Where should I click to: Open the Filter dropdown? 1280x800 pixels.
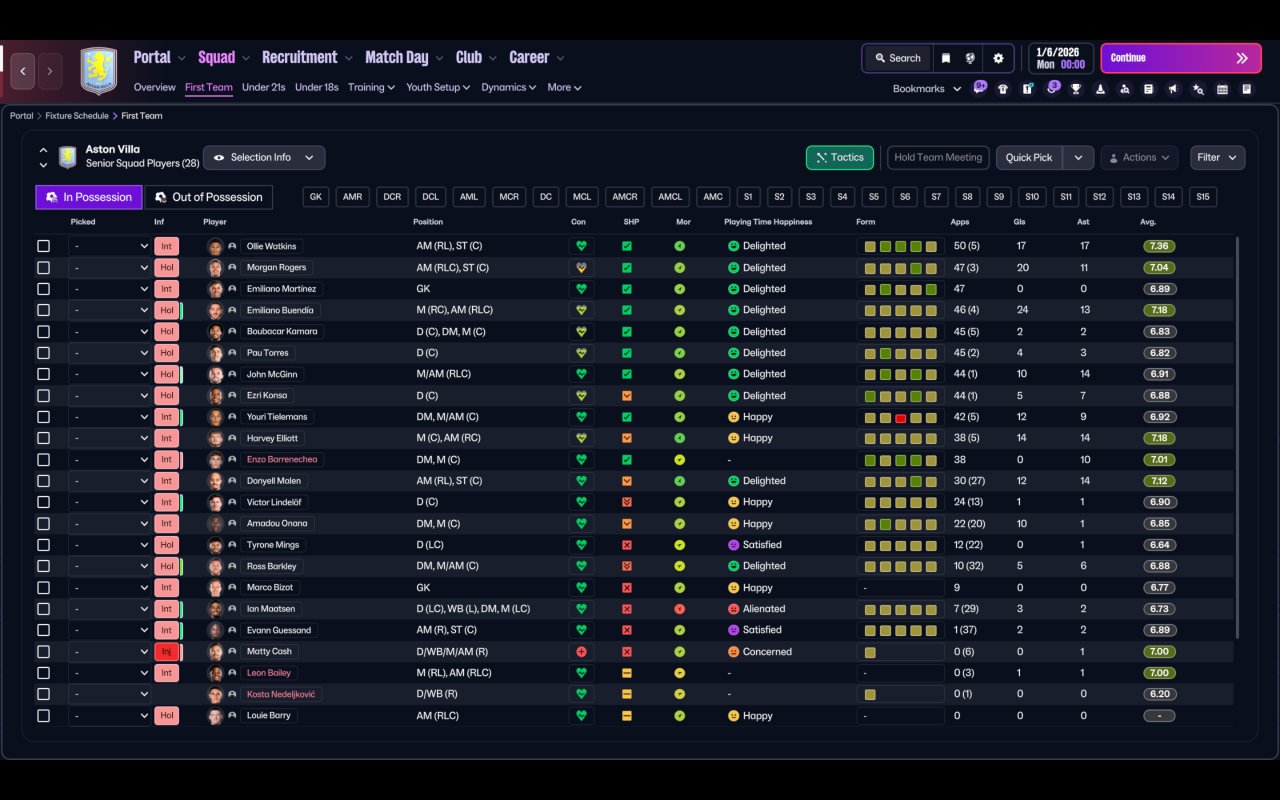tap(1217, 158)
